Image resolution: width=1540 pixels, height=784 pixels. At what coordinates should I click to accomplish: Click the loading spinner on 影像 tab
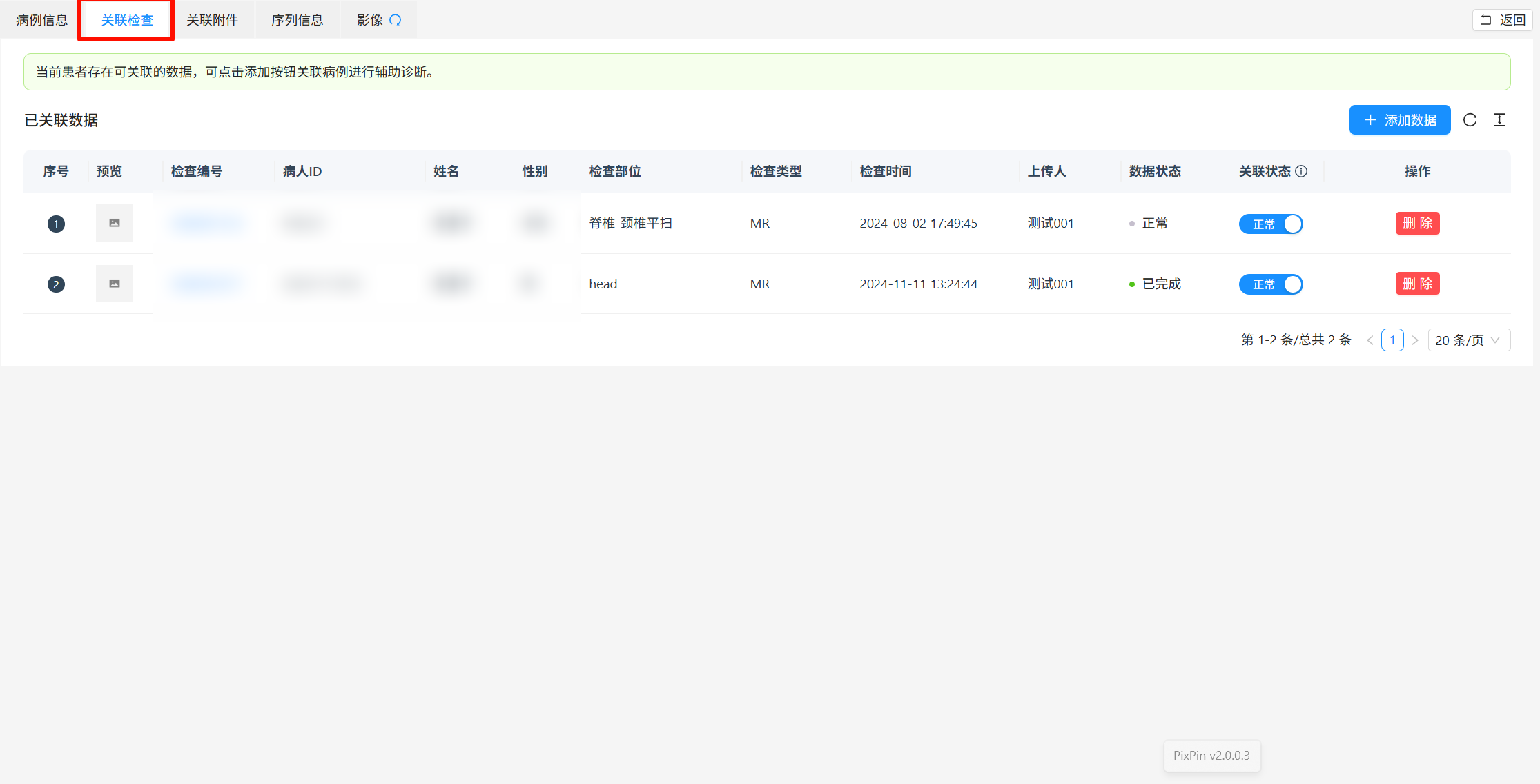pyautogui.click(x=395, y=20)
